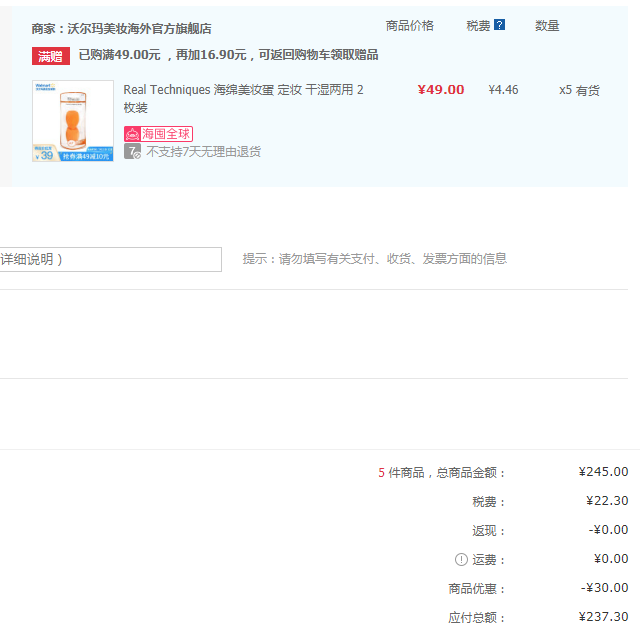Click the 数量 column header
Image resolution: width=640 pixels, height=637 pixels.
point(547,26)
